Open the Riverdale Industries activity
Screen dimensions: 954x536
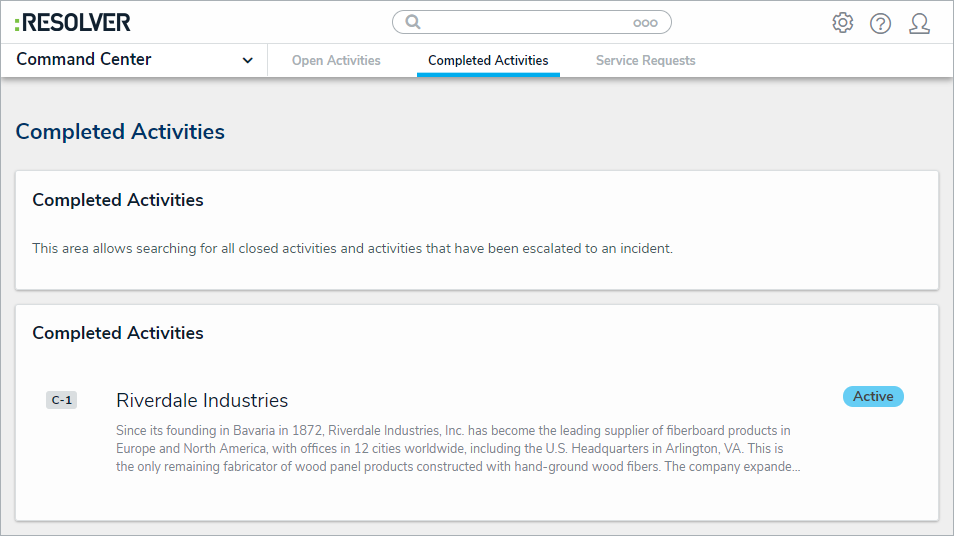202,400
